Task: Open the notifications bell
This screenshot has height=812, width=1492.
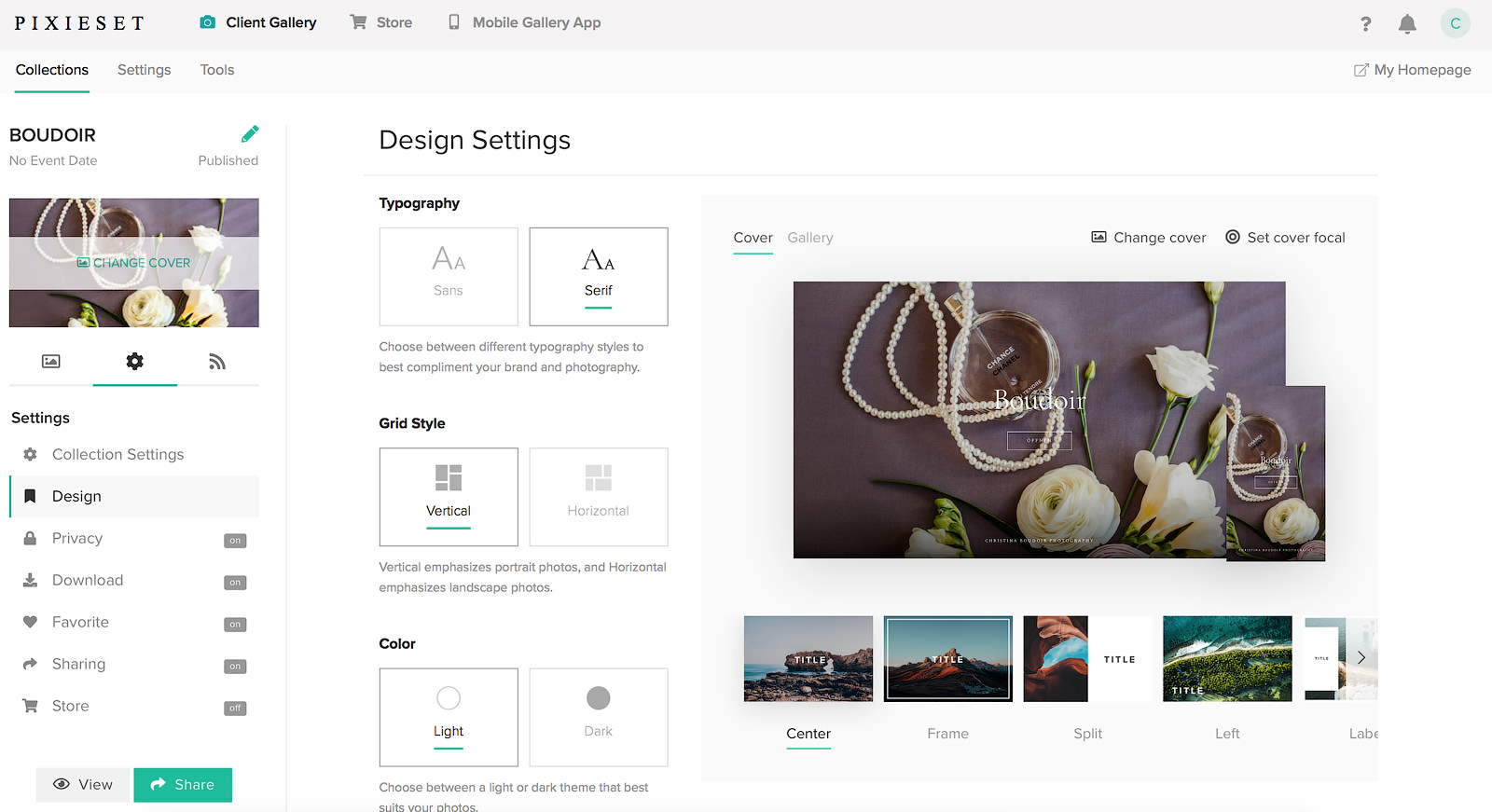Action: point(1407,23)
